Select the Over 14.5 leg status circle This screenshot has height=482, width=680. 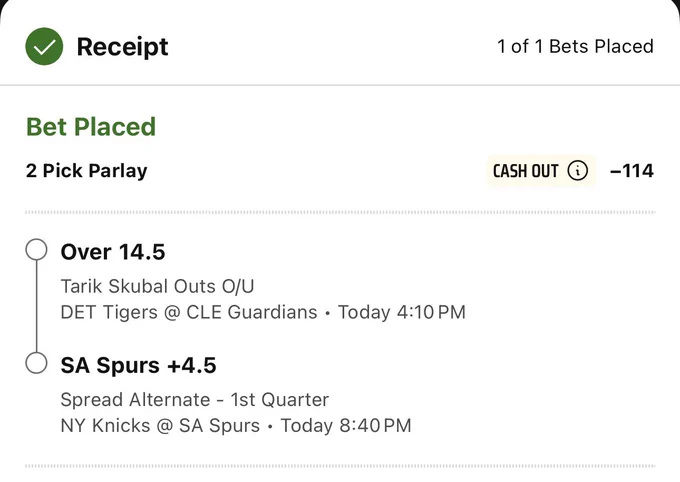(36, 249)
